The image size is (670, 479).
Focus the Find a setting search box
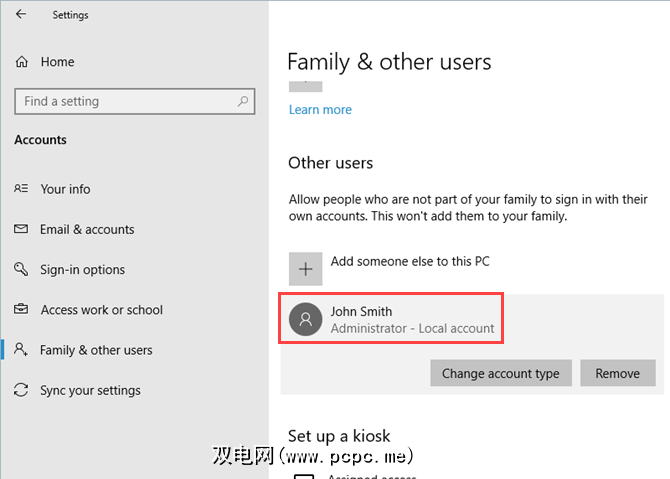point(125,101)
